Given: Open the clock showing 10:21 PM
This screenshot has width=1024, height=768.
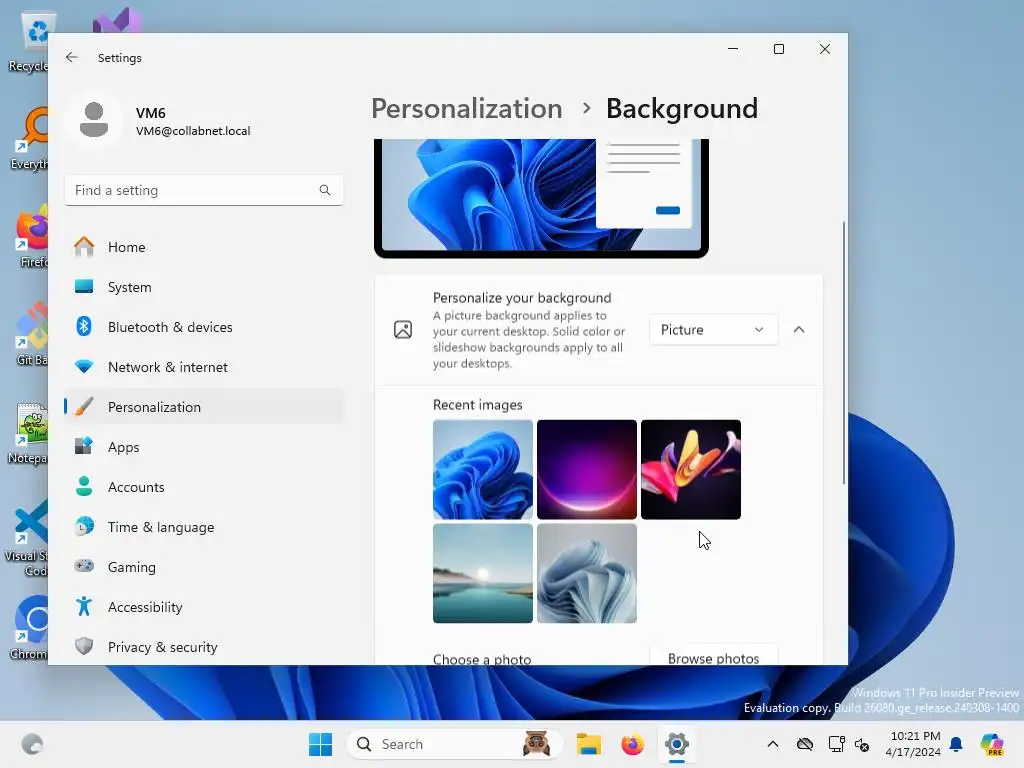Looking at the screenshot, I should click(x=913, y=744).
